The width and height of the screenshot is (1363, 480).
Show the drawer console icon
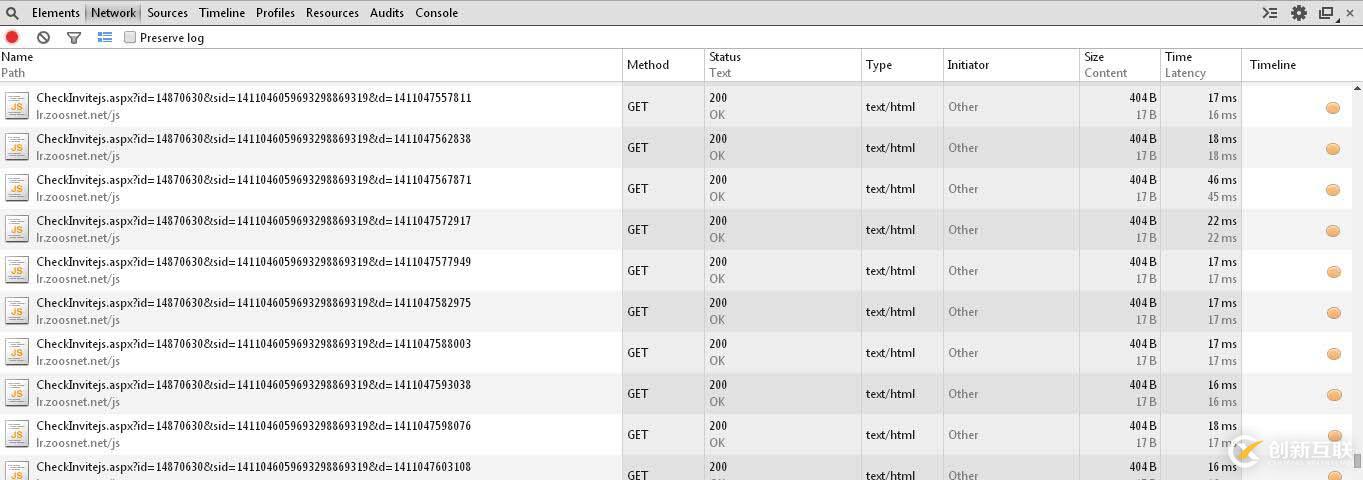1270,13
